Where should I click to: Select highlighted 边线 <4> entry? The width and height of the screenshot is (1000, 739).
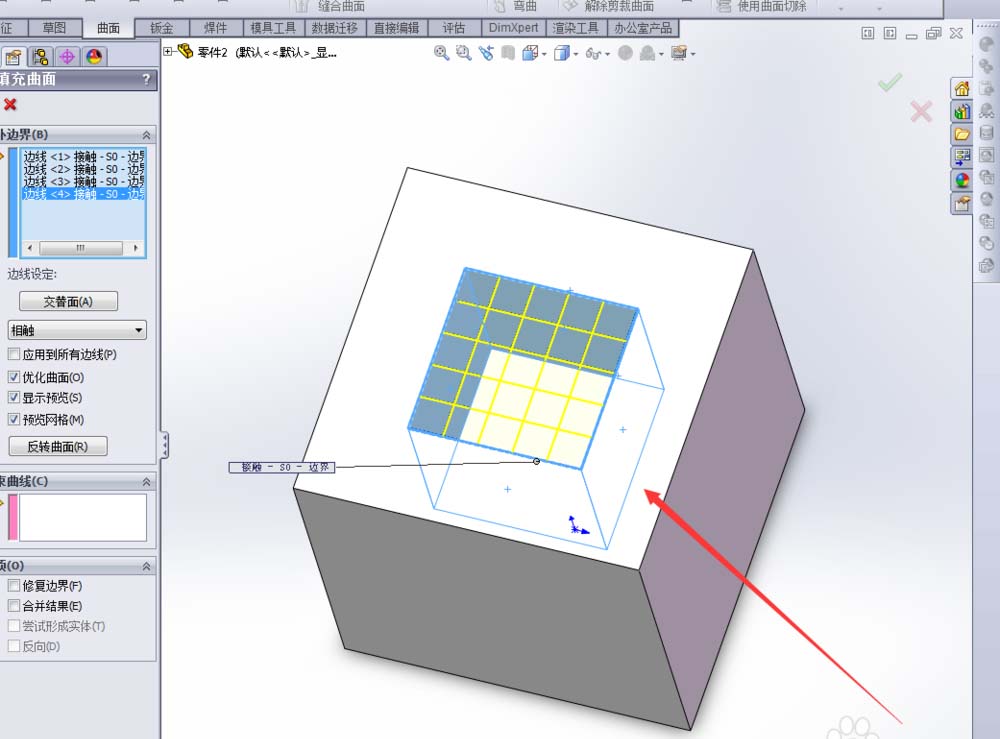pyautogui.click(x=84, y=193)
